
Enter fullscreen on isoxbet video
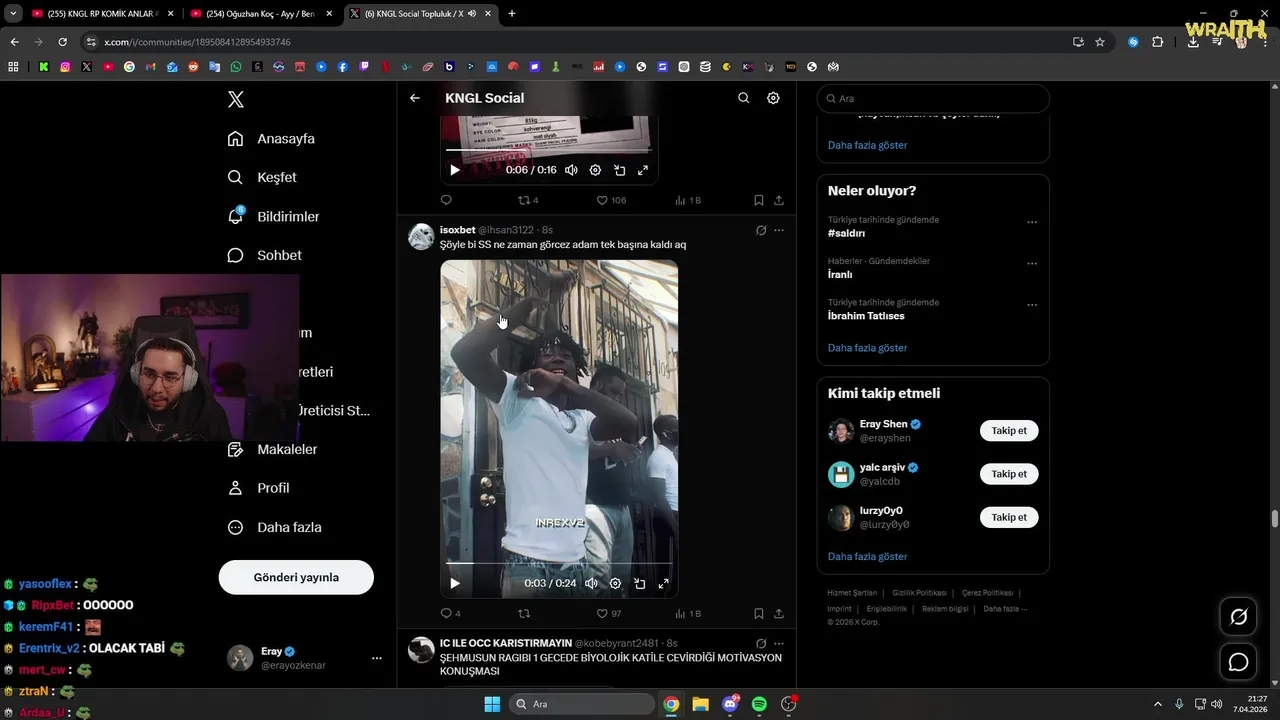[663, 583]
